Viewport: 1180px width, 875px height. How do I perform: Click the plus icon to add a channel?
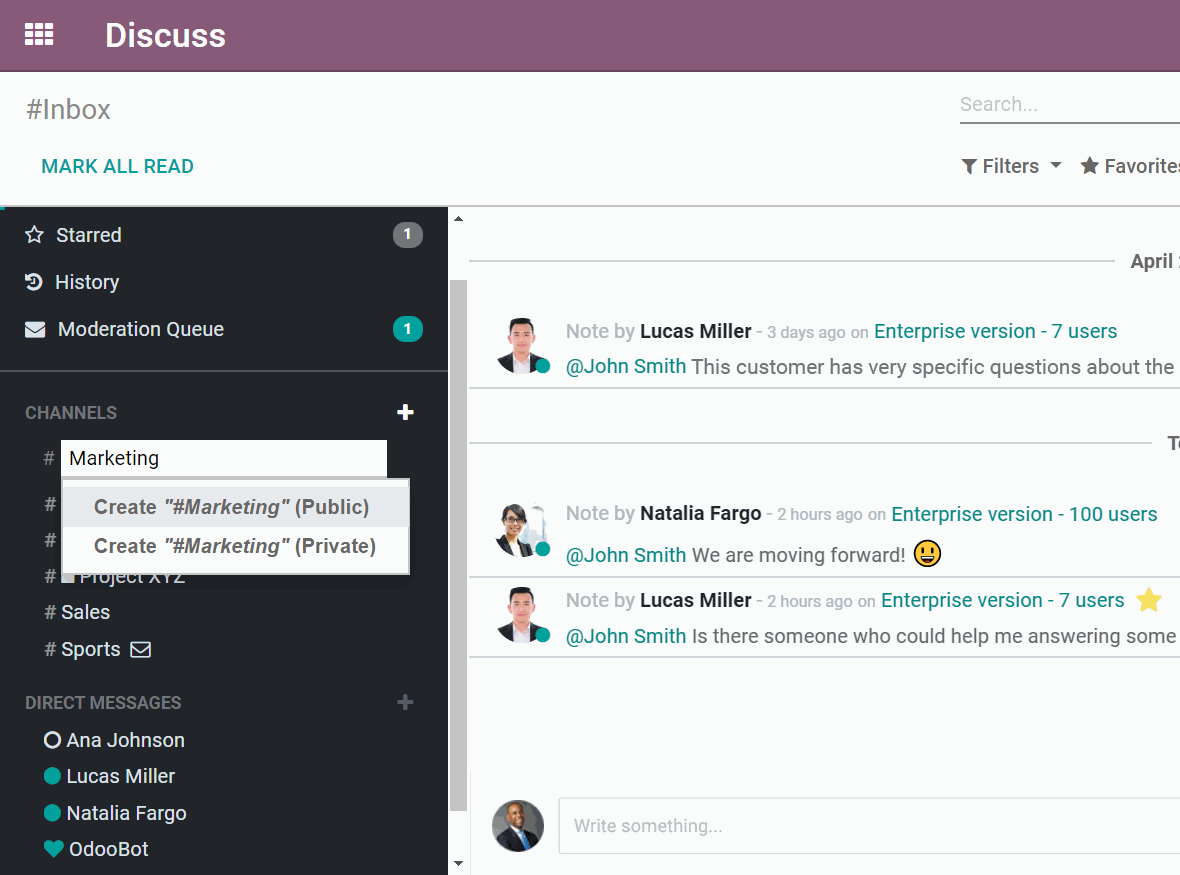pos(405,411)
